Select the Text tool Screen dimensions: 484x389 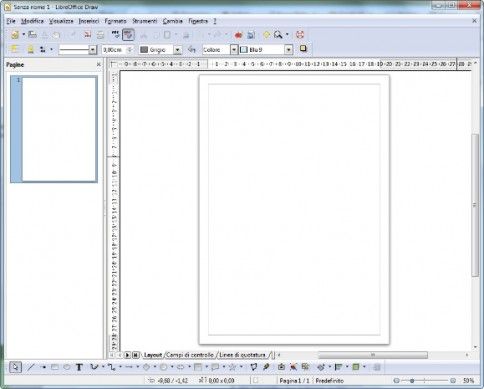click(79, 367)
